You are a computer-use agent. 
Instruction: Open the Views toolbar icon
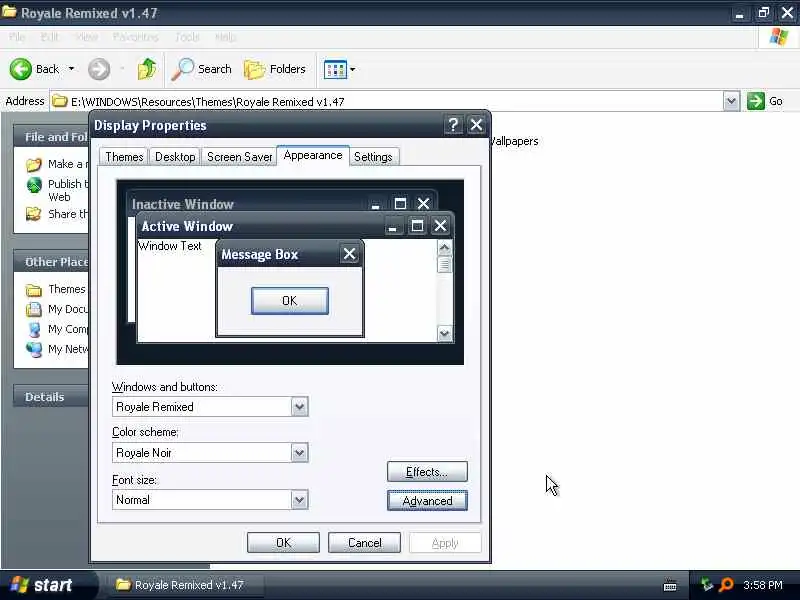[335, 69]
